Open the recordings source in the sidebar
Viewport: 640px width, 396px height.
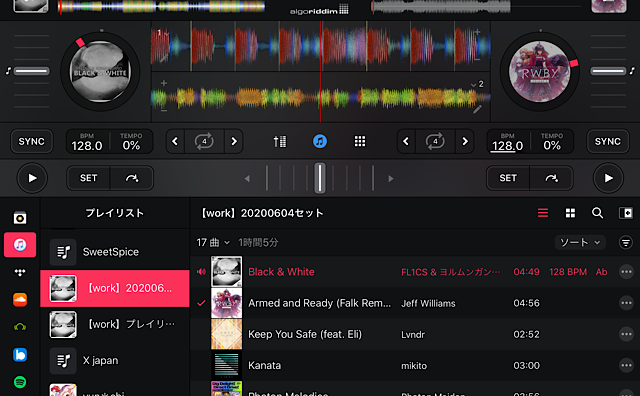pos(20,218)
